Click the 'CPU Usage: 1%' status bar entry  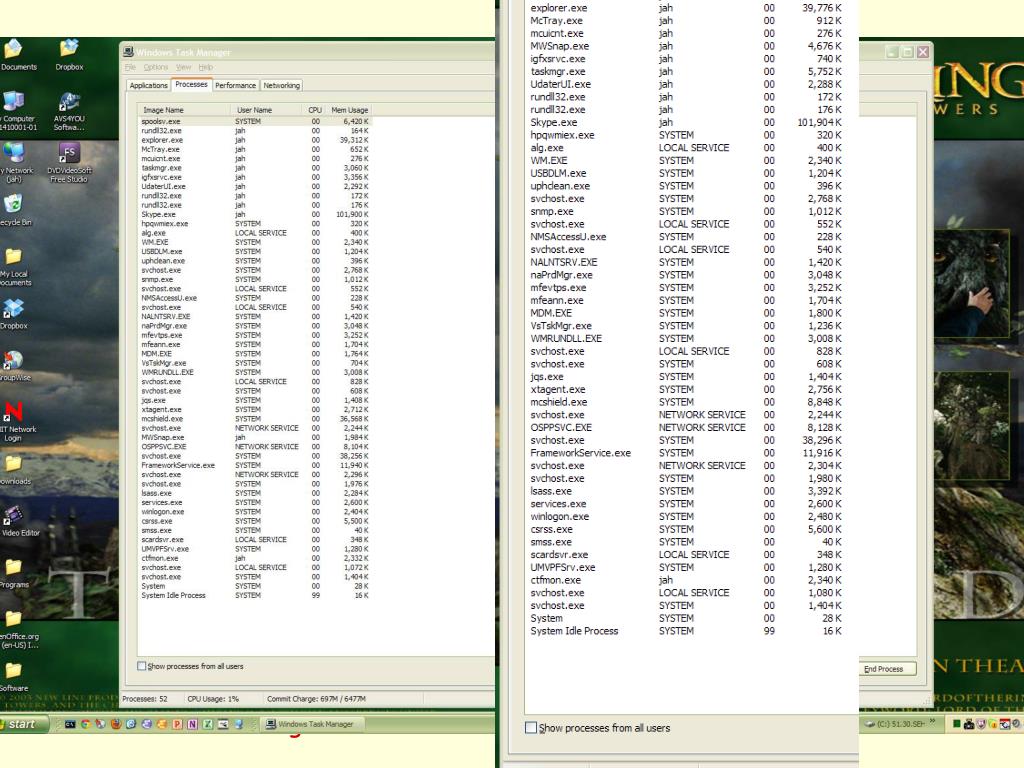(213, 699)
